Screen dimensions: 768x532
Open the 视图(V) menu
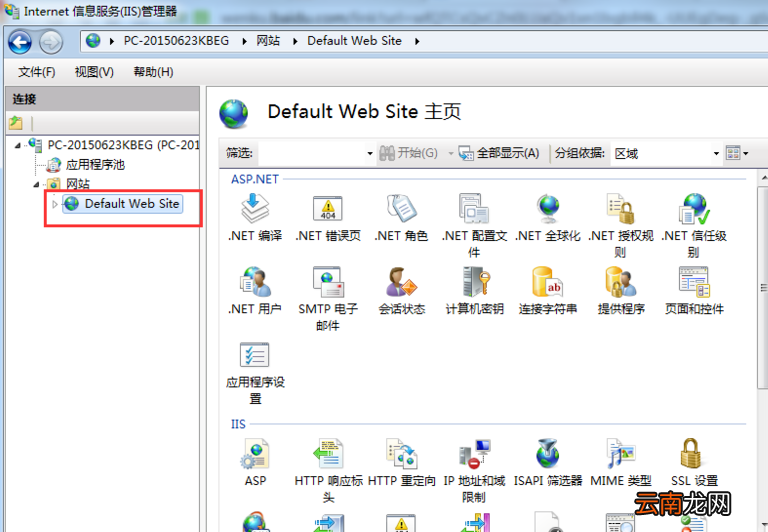(94, 72)
